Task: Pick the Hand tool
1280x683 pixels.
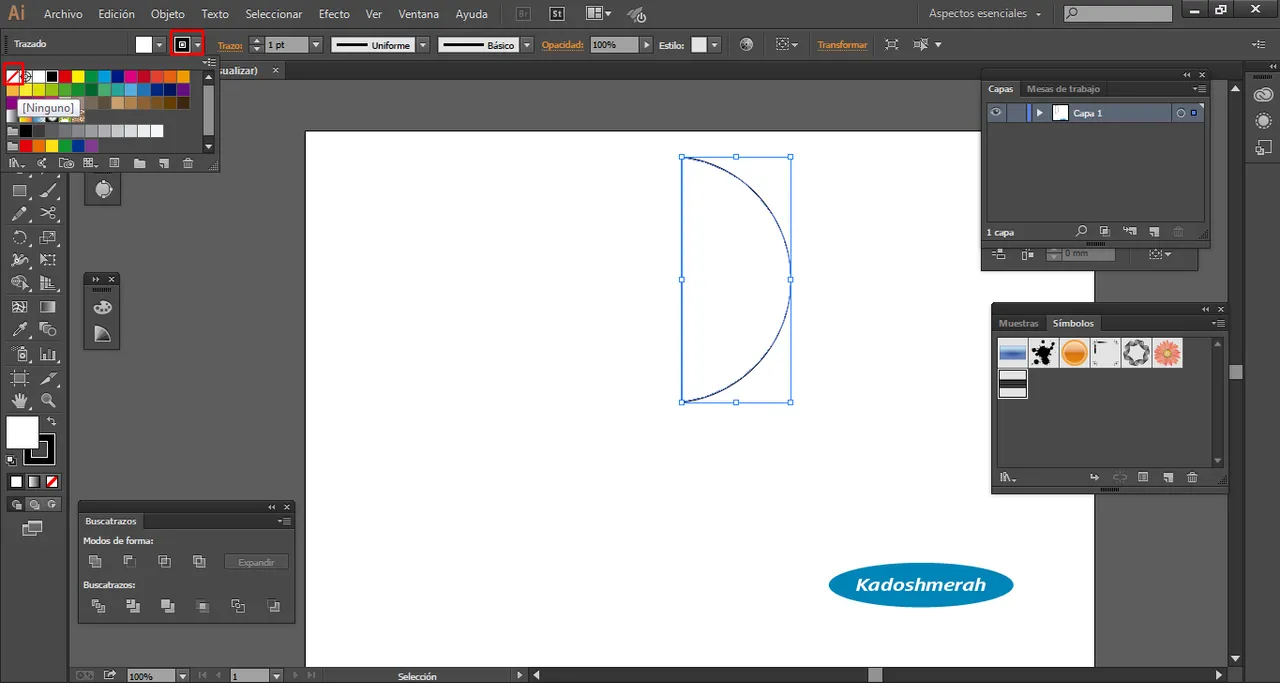Action: (19, 401)
